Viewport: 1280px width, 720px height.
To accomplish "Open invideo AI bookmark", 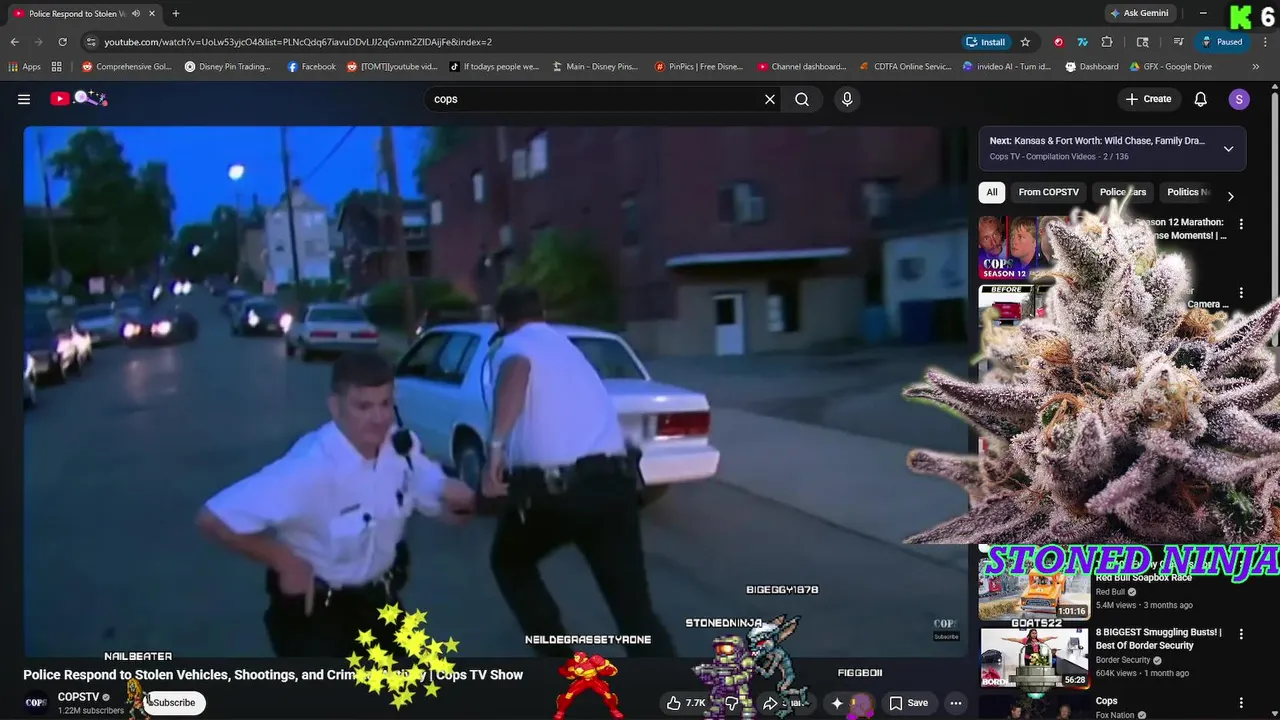I will 1007,67.
